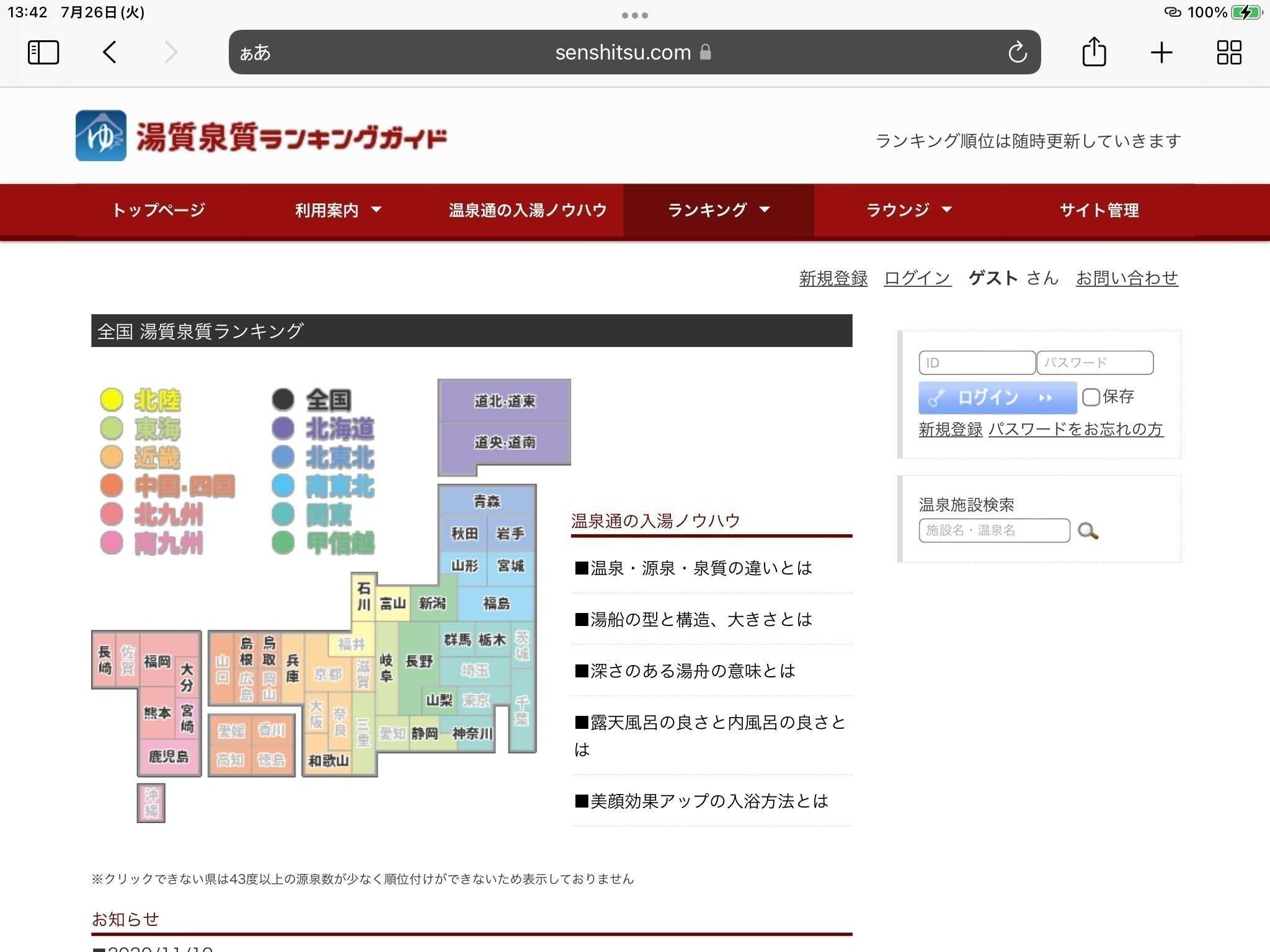
Task: Click the blue ログイン button
Action: tap(997, 397)
